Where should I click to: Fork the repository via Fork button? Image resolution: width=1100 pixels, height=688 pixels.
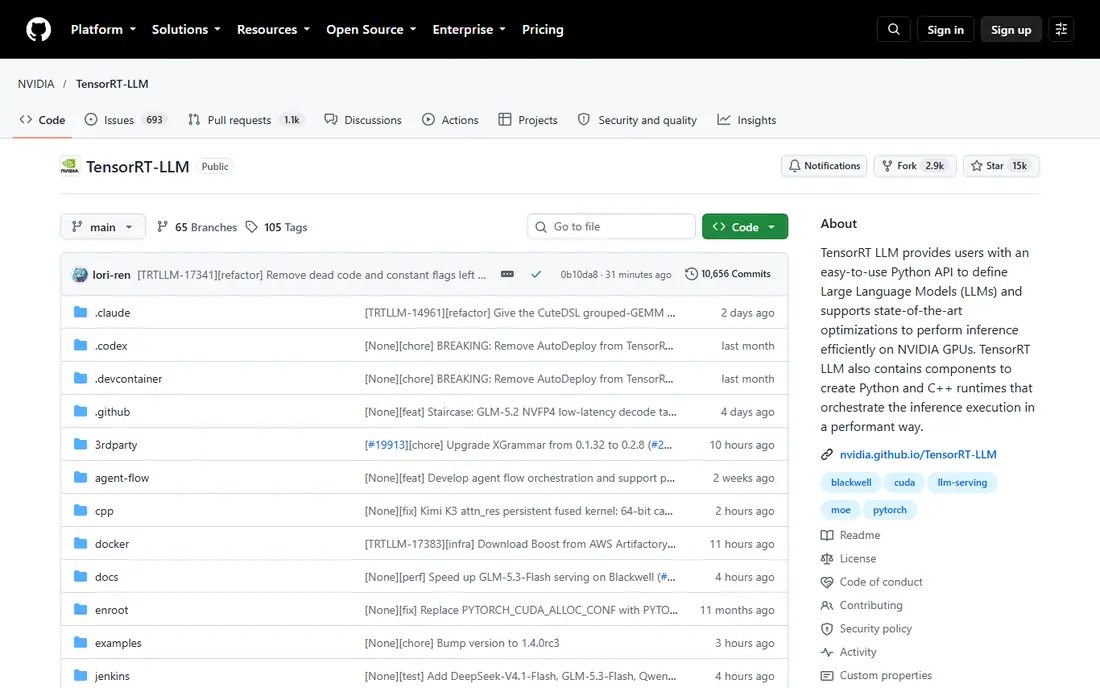(914, 166)
